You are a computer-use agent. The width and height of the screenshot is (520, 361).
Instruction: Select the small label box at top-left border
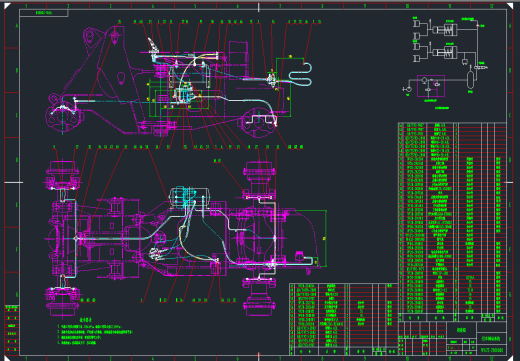(x=44, y=13)
